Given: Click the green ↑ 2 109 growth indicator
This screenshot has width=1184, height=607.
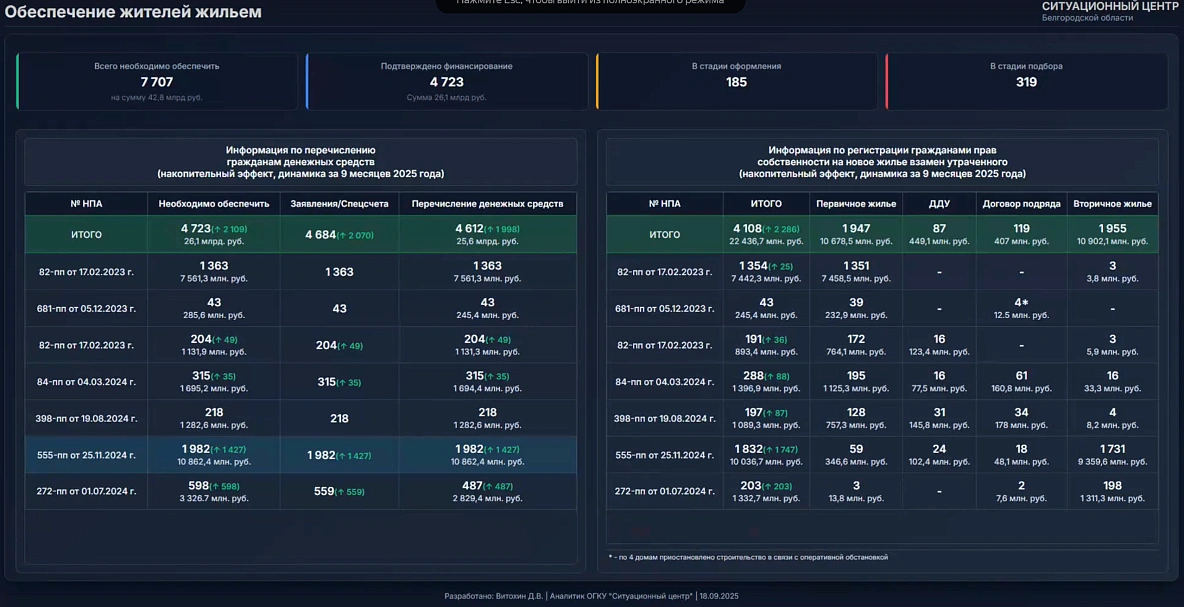Looking at the screenshot, I should click(230, 229).
